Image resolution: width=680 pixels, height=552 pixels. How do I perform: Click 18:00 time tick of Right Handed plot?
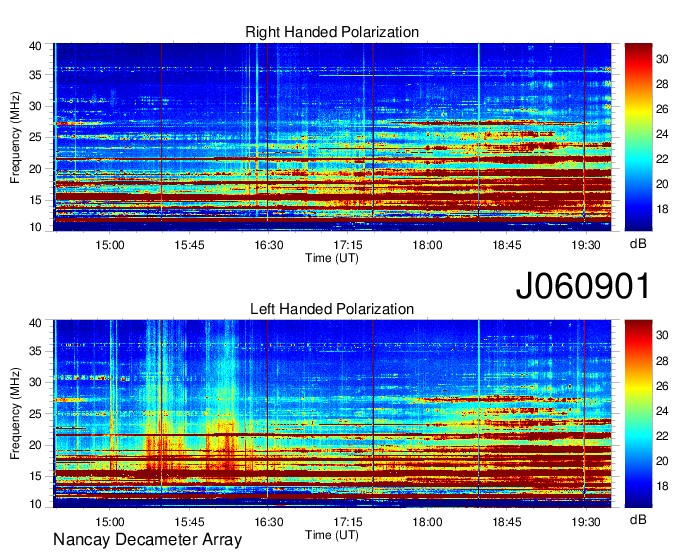[427, 245]
